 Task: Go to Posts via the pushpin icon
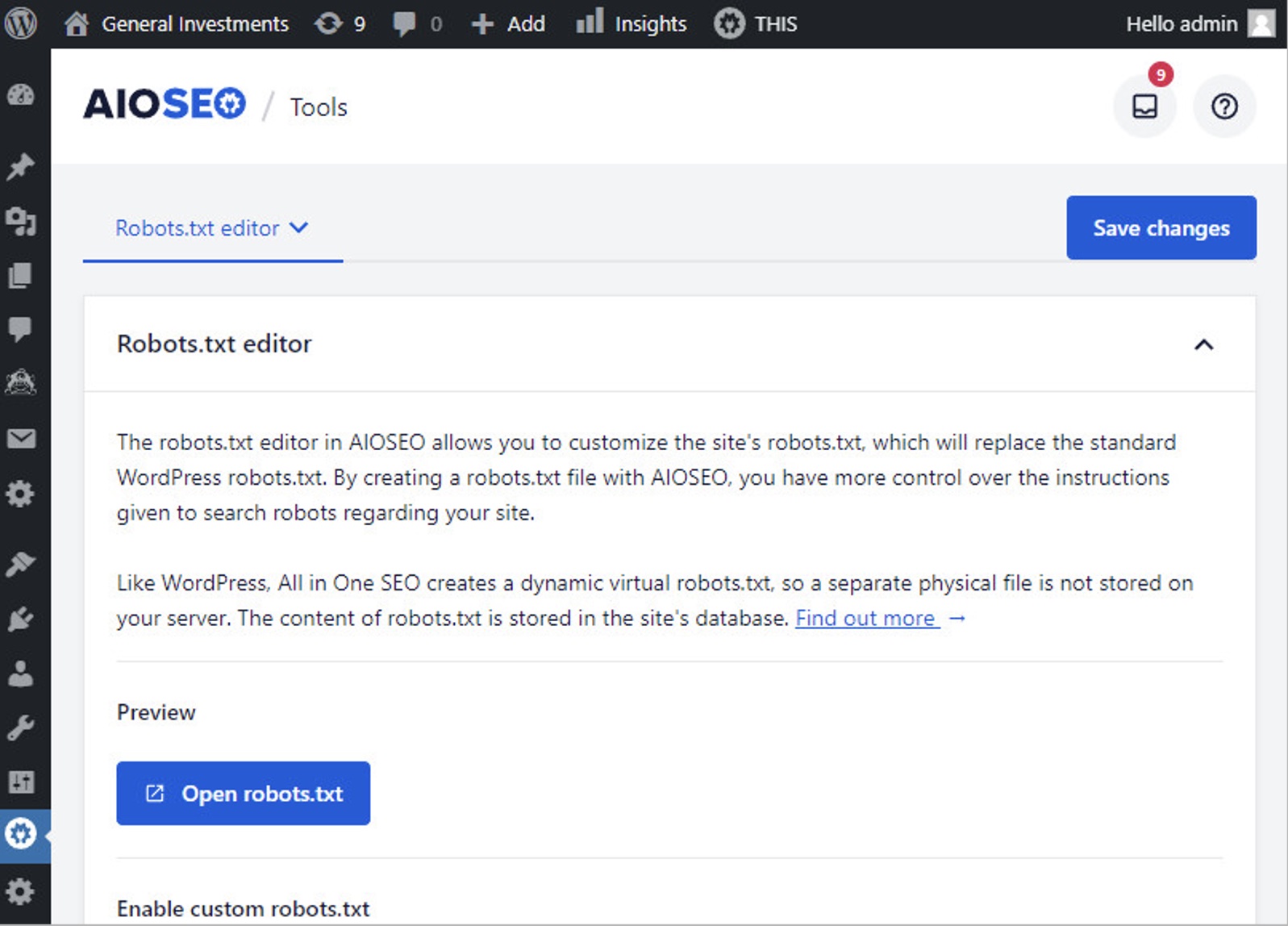tap(21, 166)
